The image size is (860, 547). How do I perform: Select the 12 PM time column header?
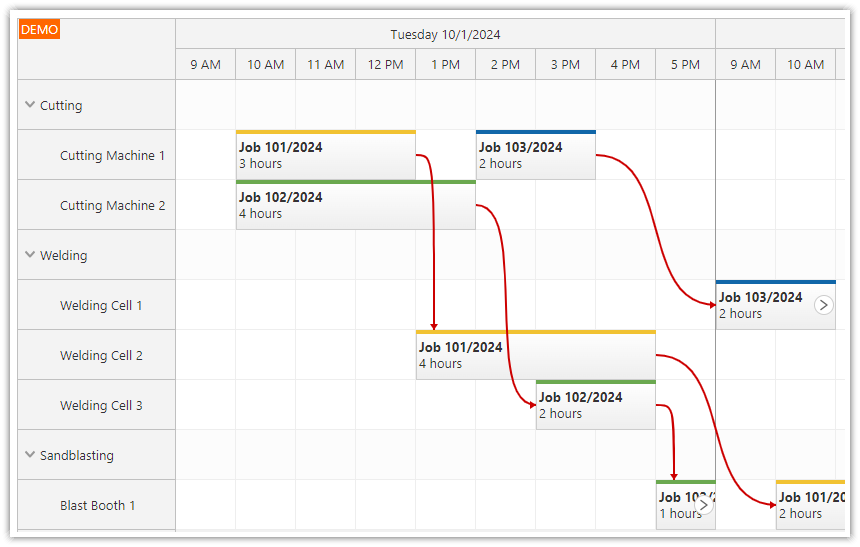385,64
